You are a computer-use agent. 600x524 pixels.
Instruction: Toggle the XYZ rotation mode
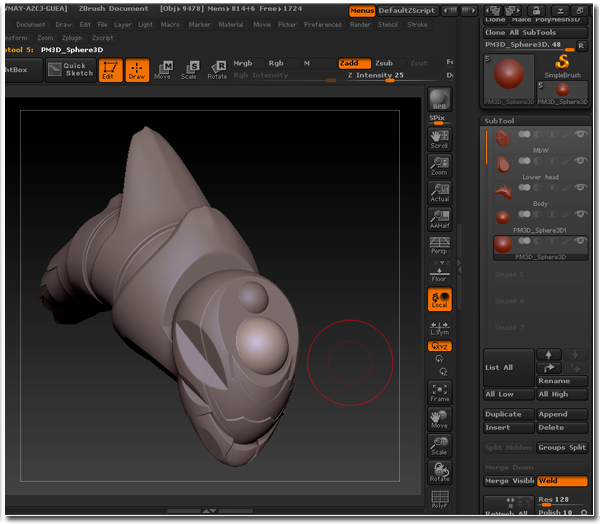tap(439, 346)
